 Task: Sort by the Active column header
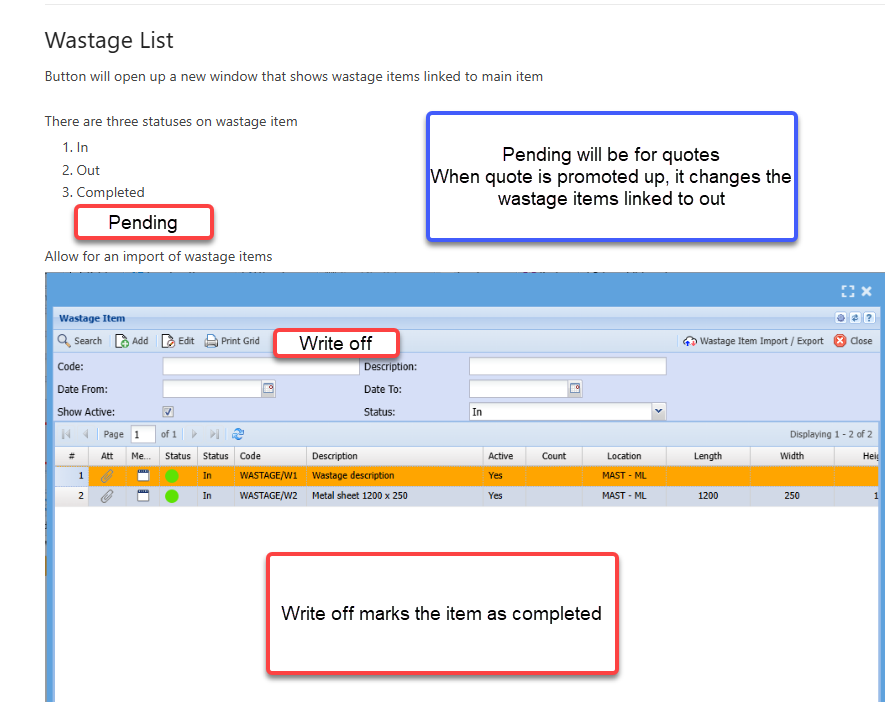pos(504,456)
